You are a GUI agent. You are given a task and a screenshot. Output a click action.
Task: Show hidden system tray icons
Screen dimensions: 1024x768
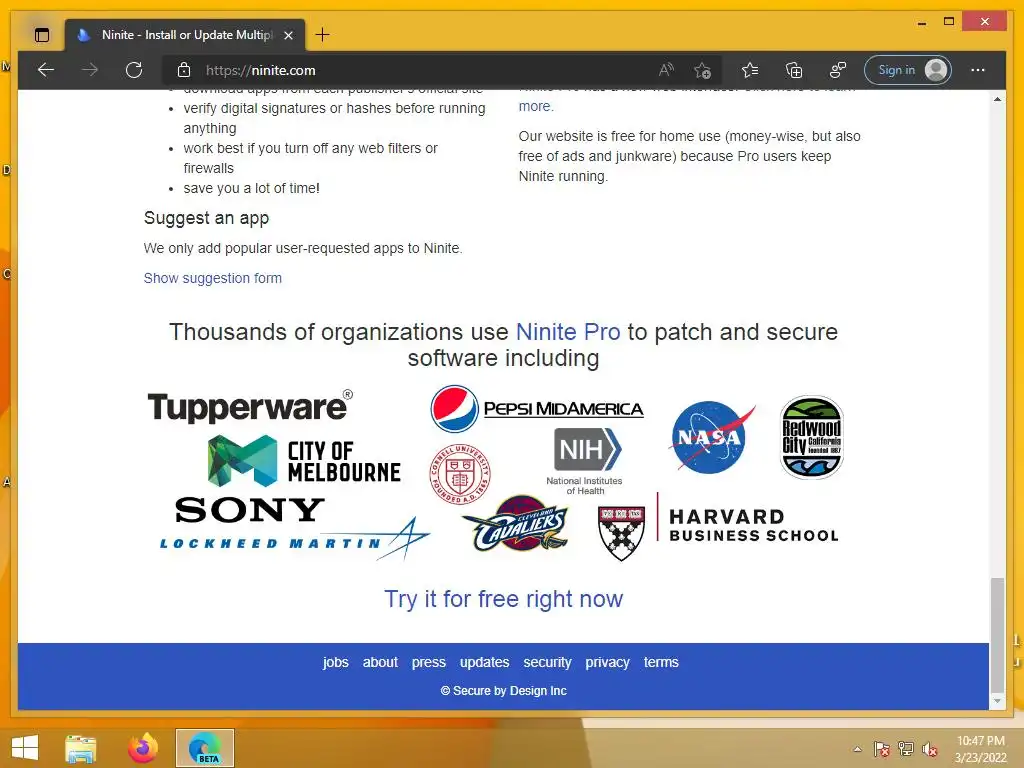(857, 749)
